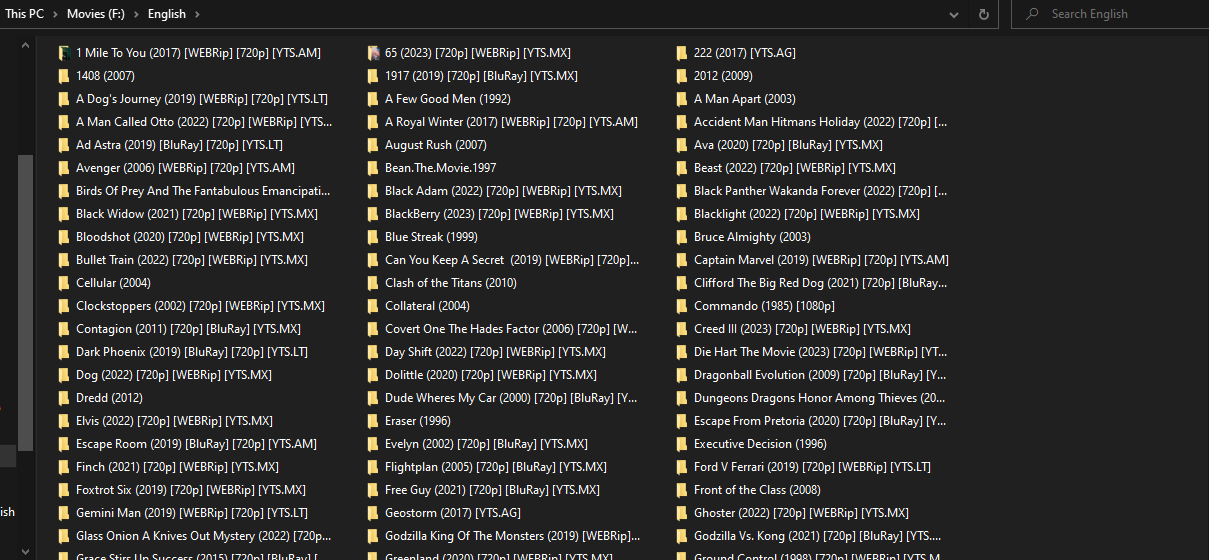This screenshot has width=1209, height=560.
Task: Expand the chevron after English
Action: (197, 14)
